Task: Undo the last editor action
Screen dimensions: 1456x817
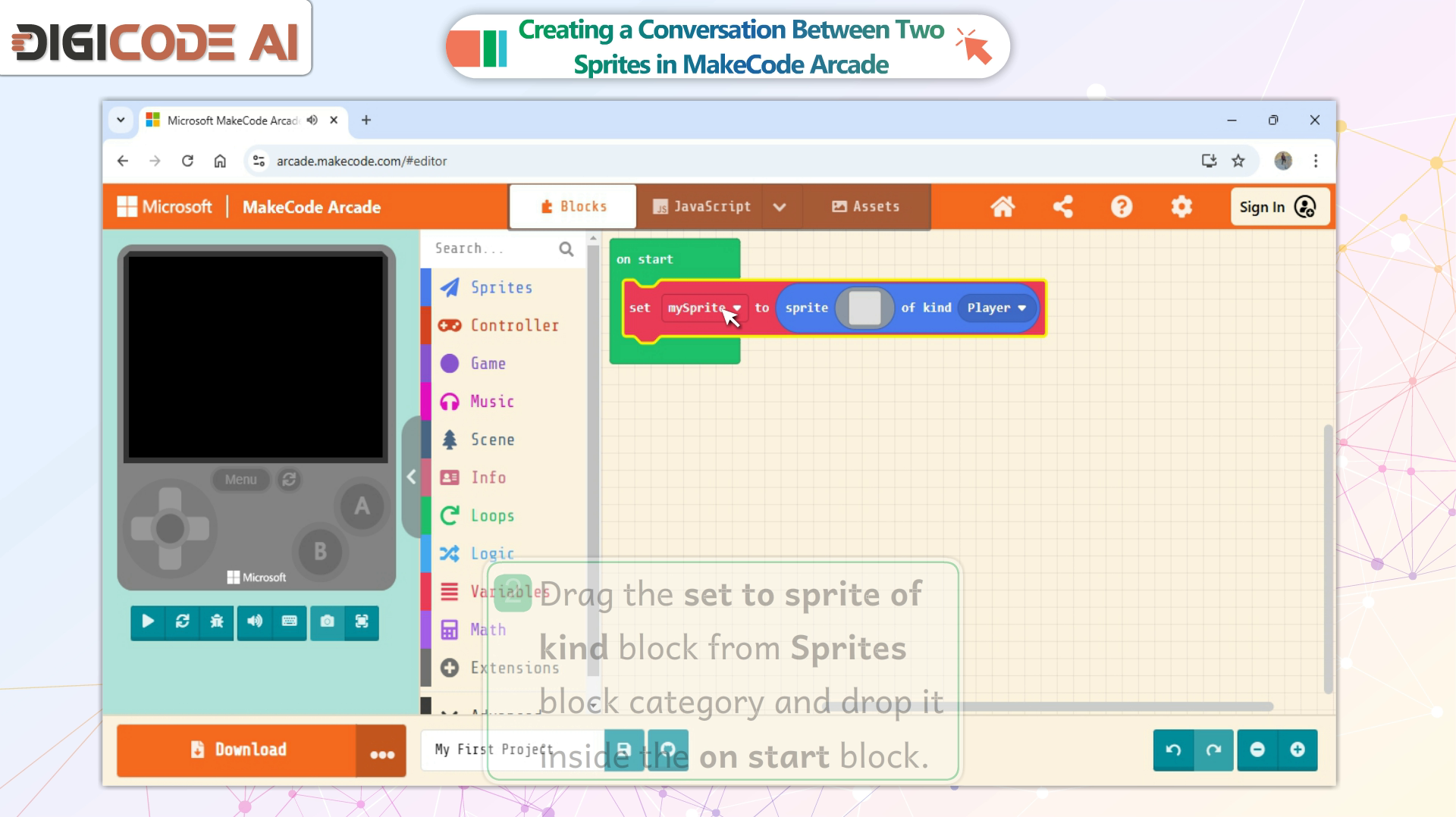Action: [x=1173, y=750]
